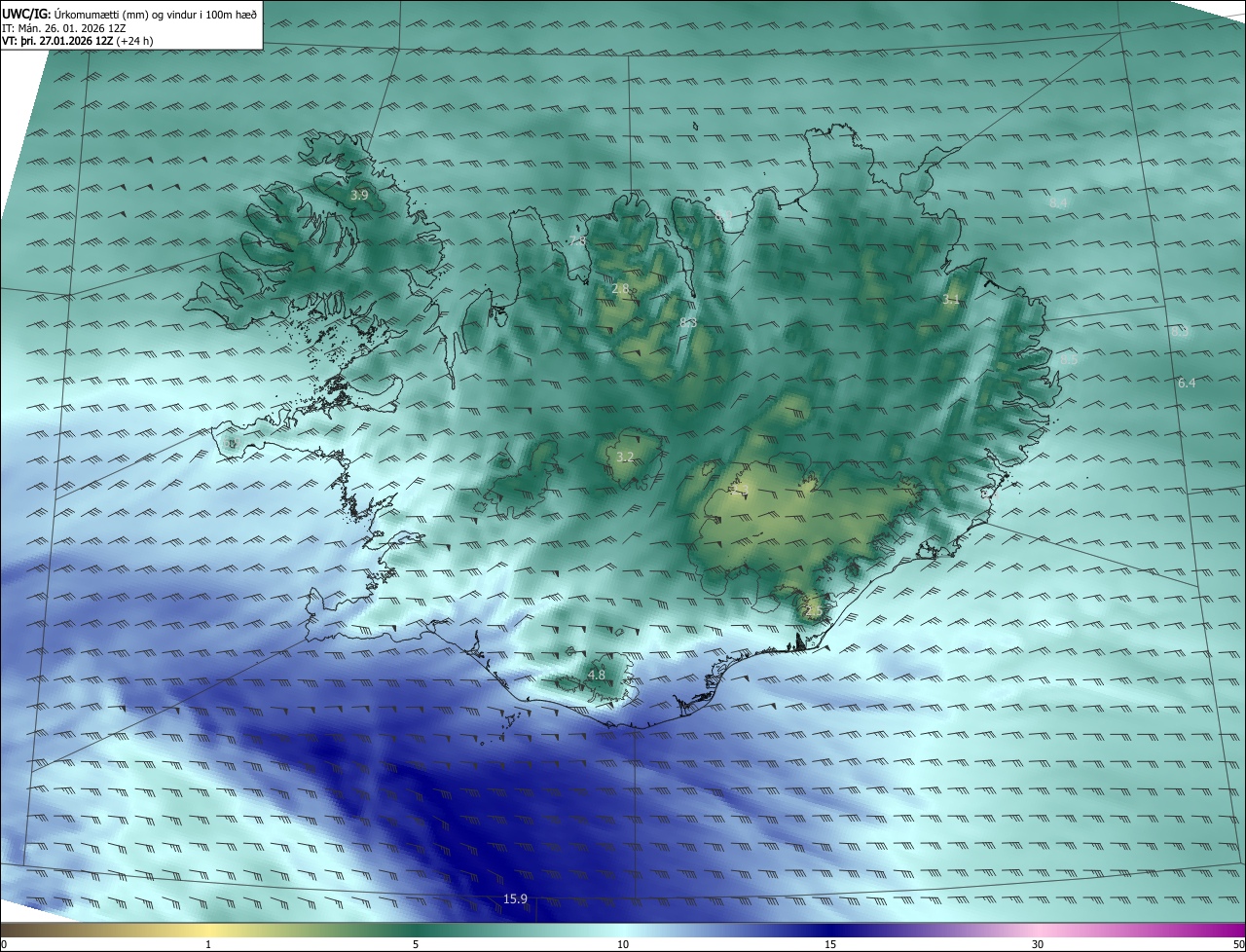Click the 4.8 value label near the south coast
The height and width of the screenshot is (952, 1246).
[x=597, y=675]
